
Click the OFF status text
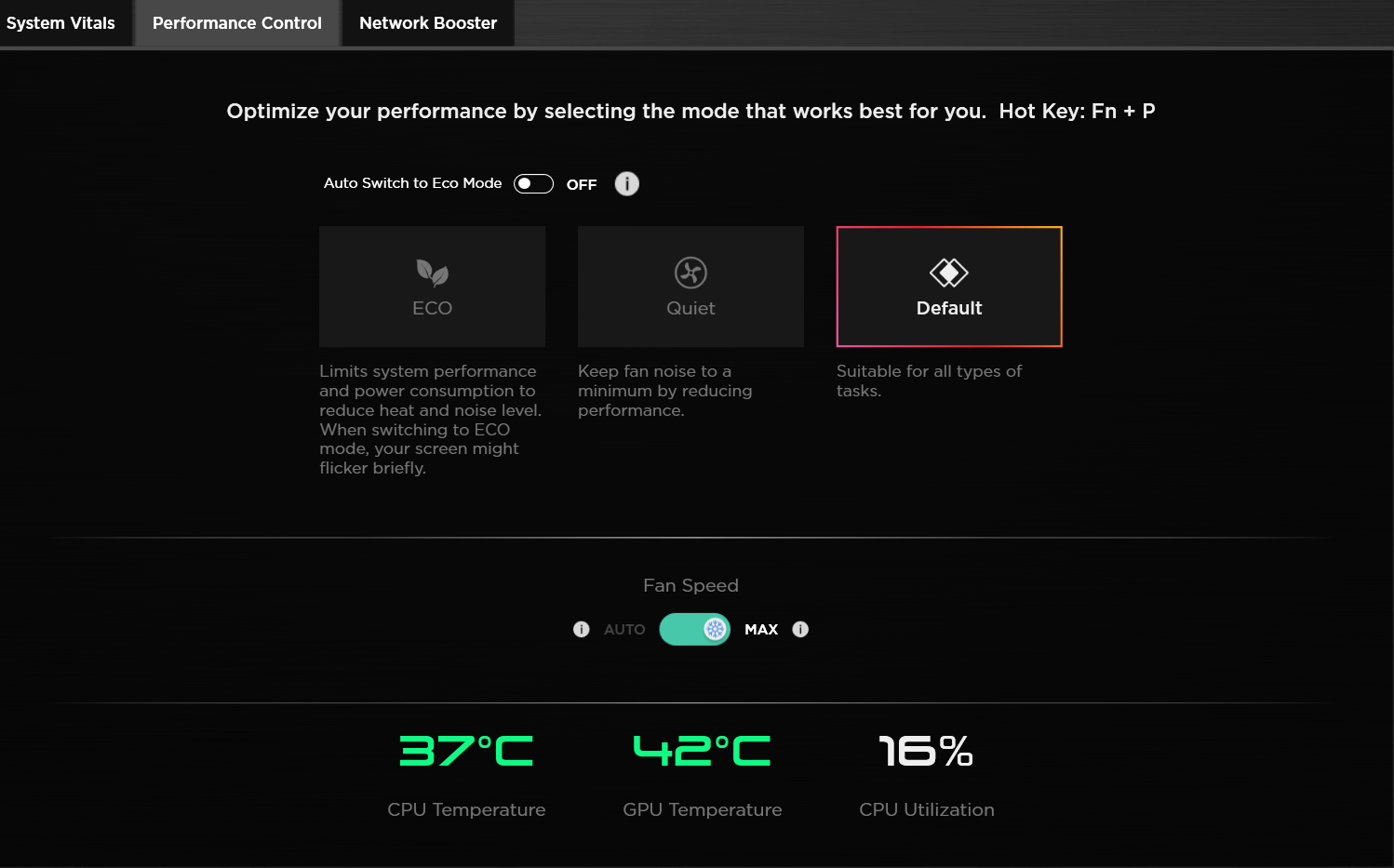click(582, 185)
